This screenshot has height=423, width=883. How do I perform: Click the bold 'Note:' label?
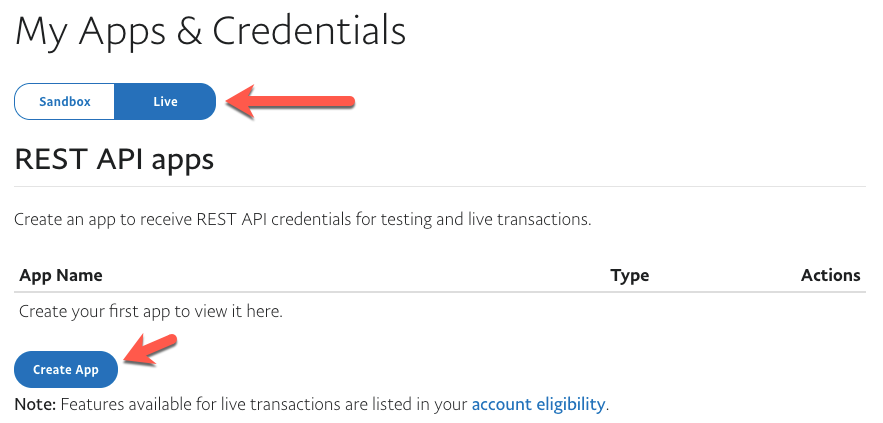pos(36,405)
